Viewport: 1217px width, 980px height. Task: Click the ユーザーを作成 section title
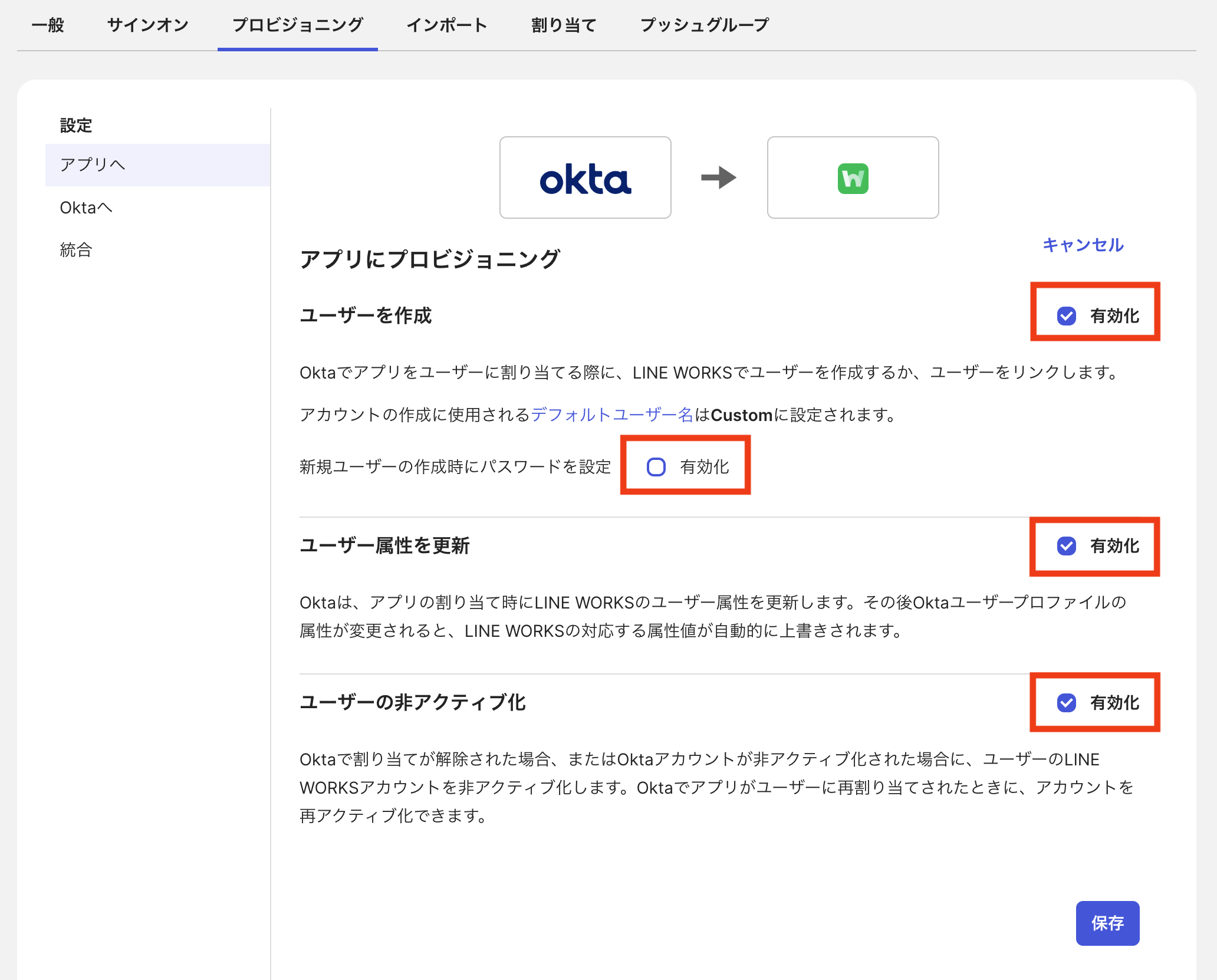(366, 315)
